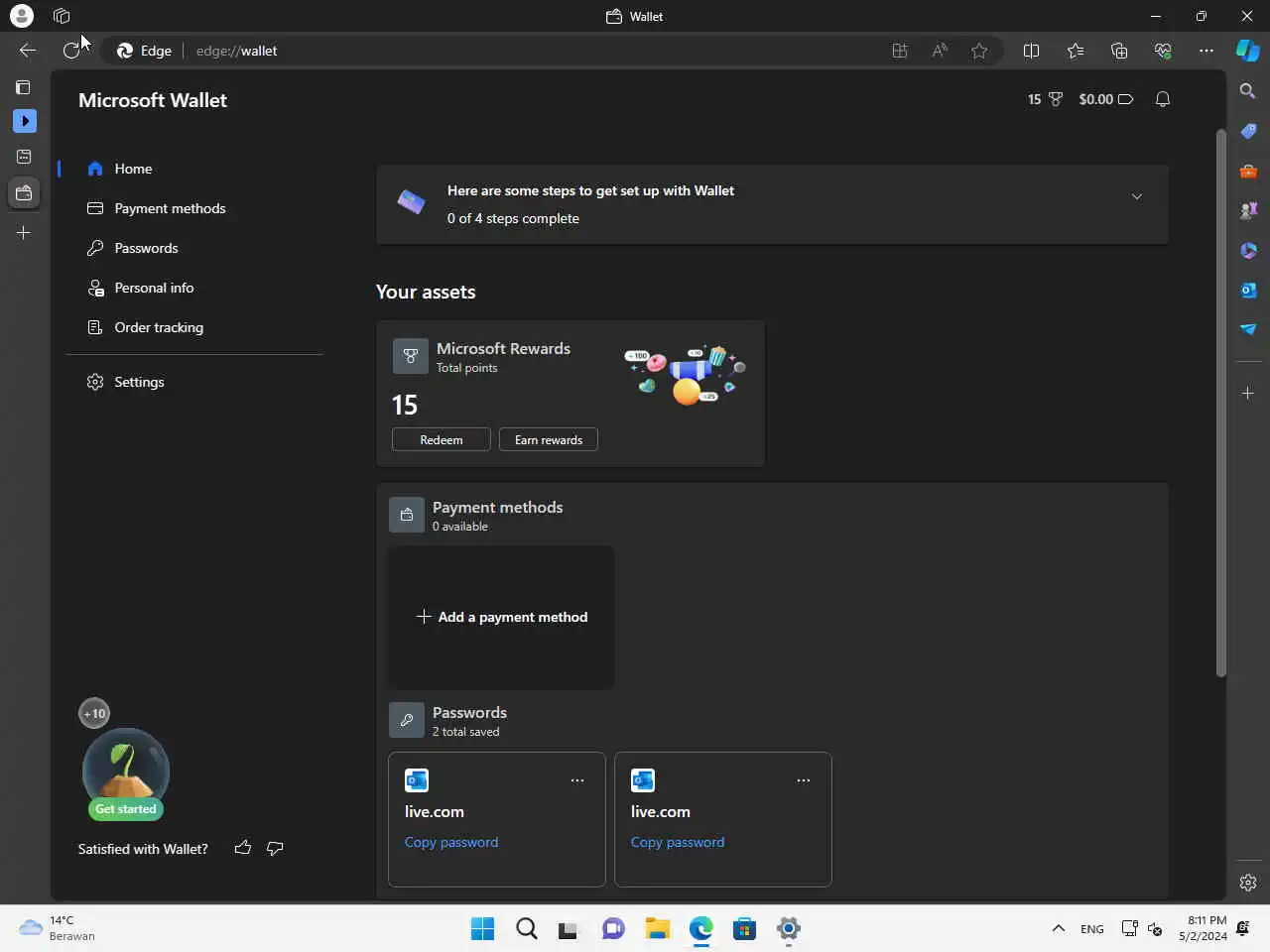Image resolution: width=1270 pixels, height=952 pixels.
Task: Click the Get started rewards badge
Action: [x=126, y=809]
